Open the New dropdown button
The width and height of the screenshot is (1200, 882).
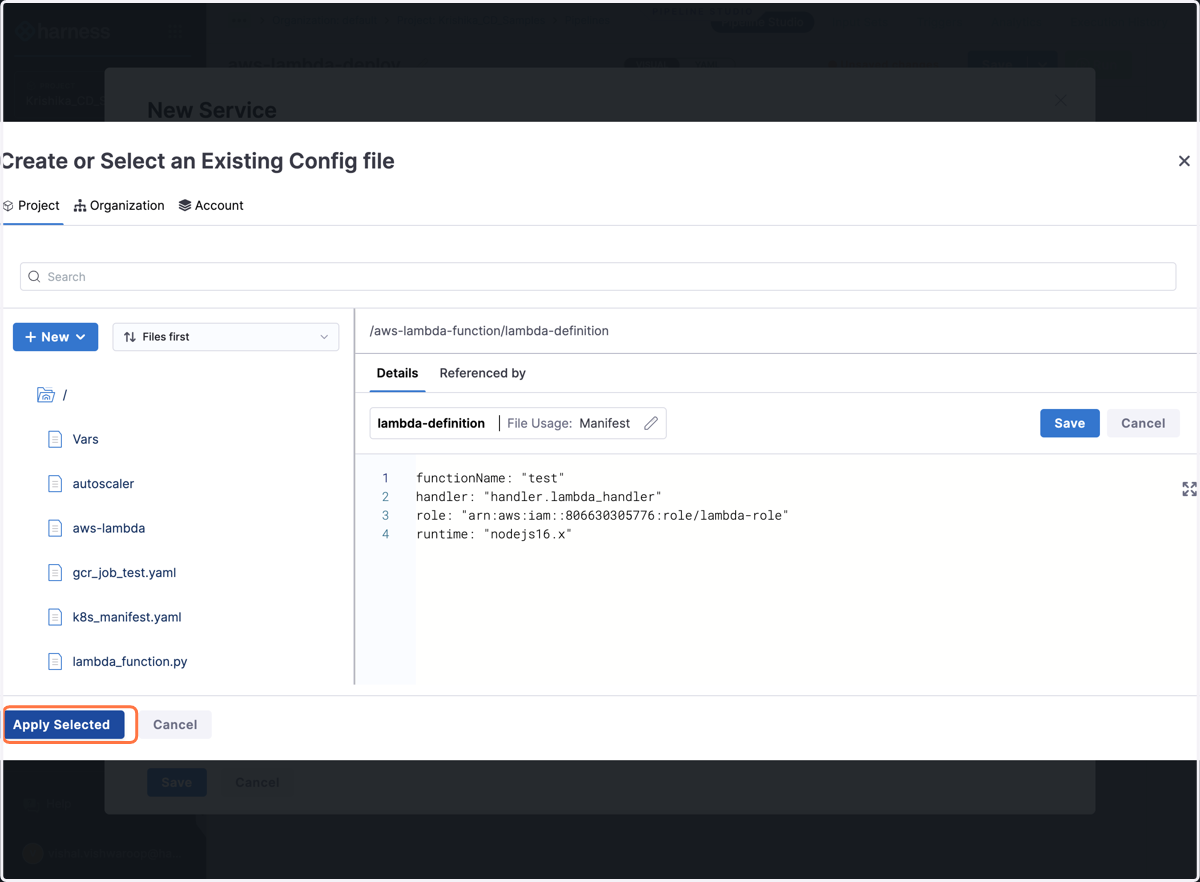[x=55, y=337]
